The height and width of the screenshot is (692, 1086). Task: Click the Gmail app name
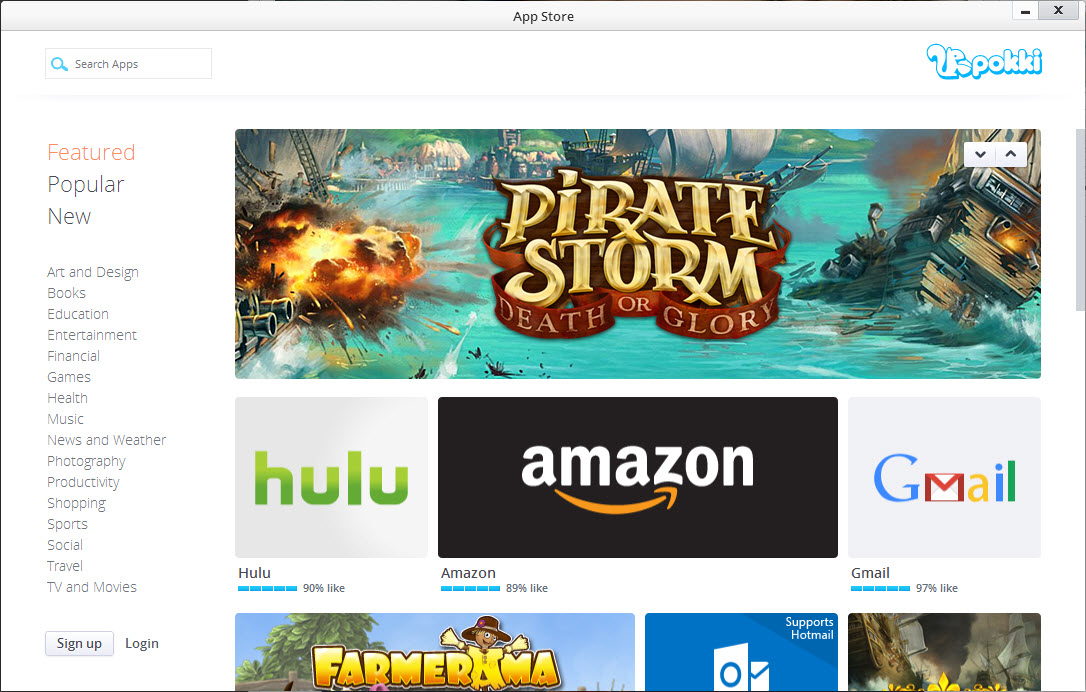(x=870, y=573)
